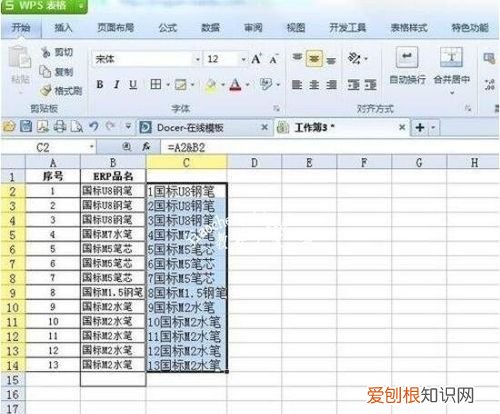Viewport: 500px width, 414px height.
Task: Switch to 数据 ribbon tab
Action: 210,28
